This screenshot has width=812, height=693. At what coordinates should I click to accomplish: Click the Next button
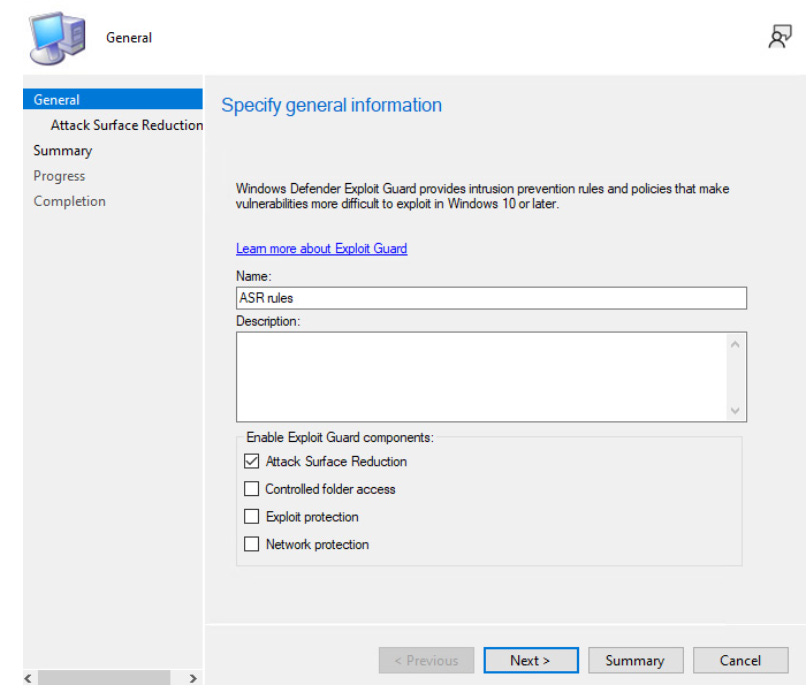click(531, 660)
